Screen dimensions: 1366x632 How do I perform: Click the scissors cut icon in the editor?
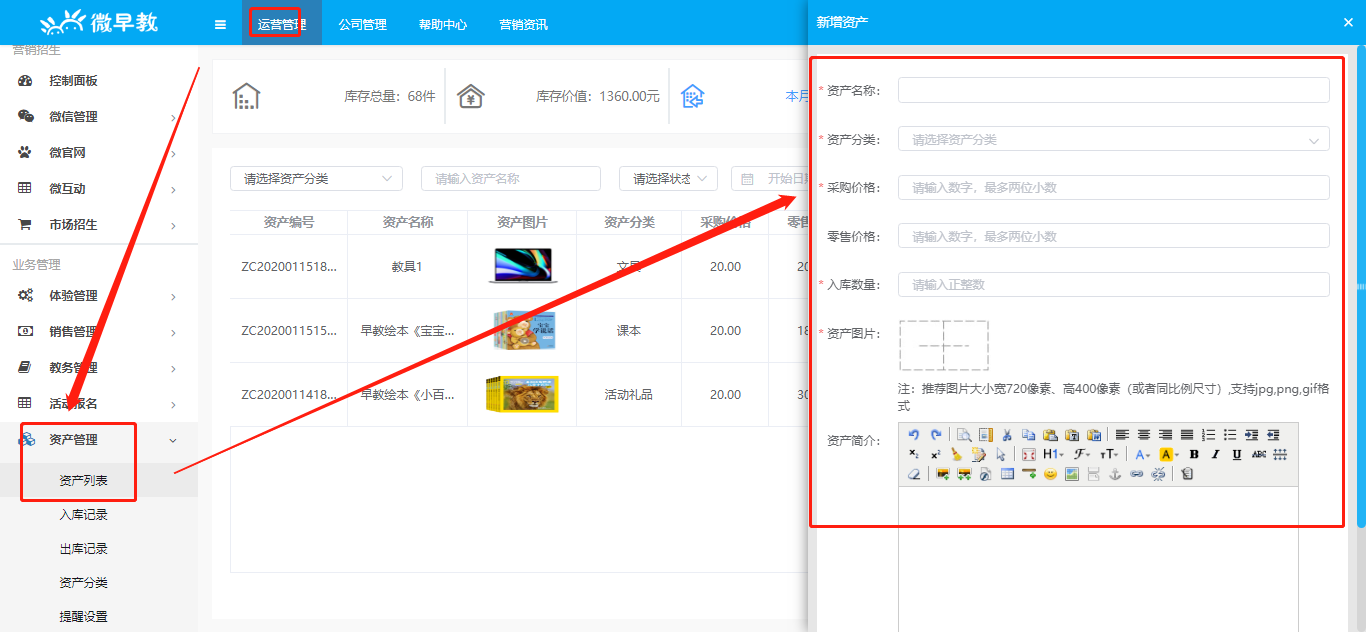1007,435
